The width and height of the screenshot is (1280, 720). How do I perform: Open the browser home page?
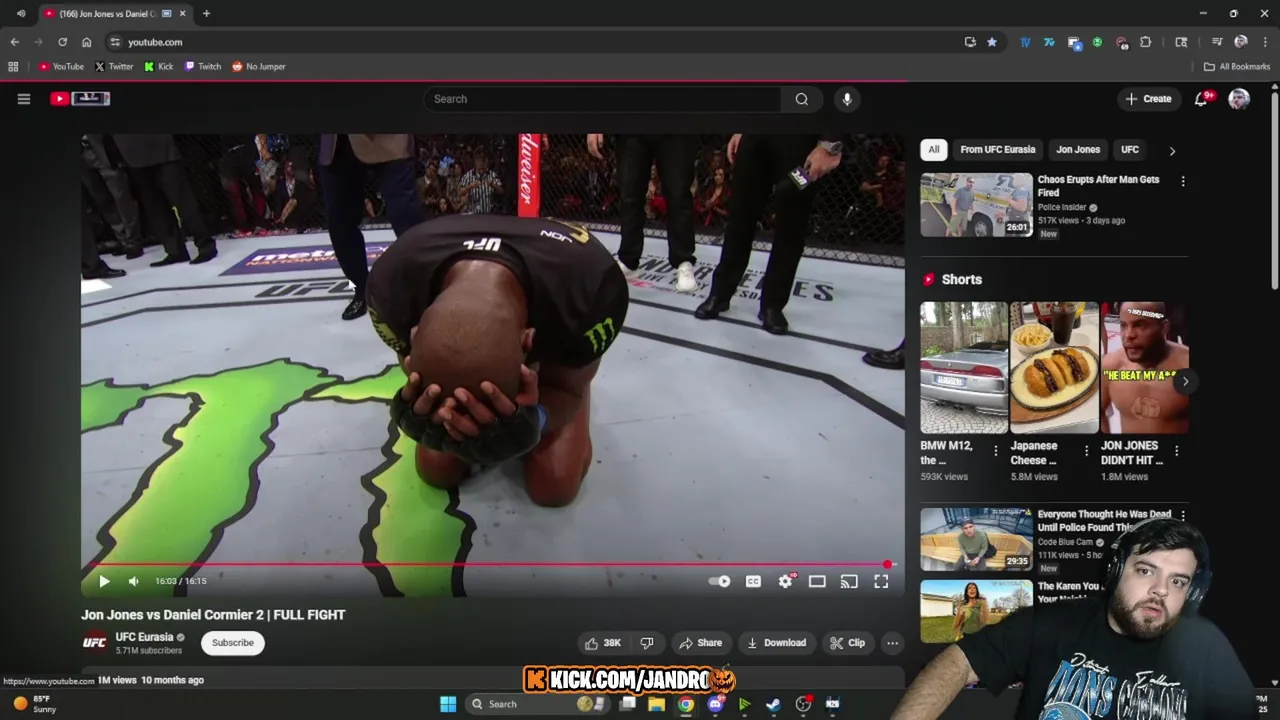(x=86, y=42)
